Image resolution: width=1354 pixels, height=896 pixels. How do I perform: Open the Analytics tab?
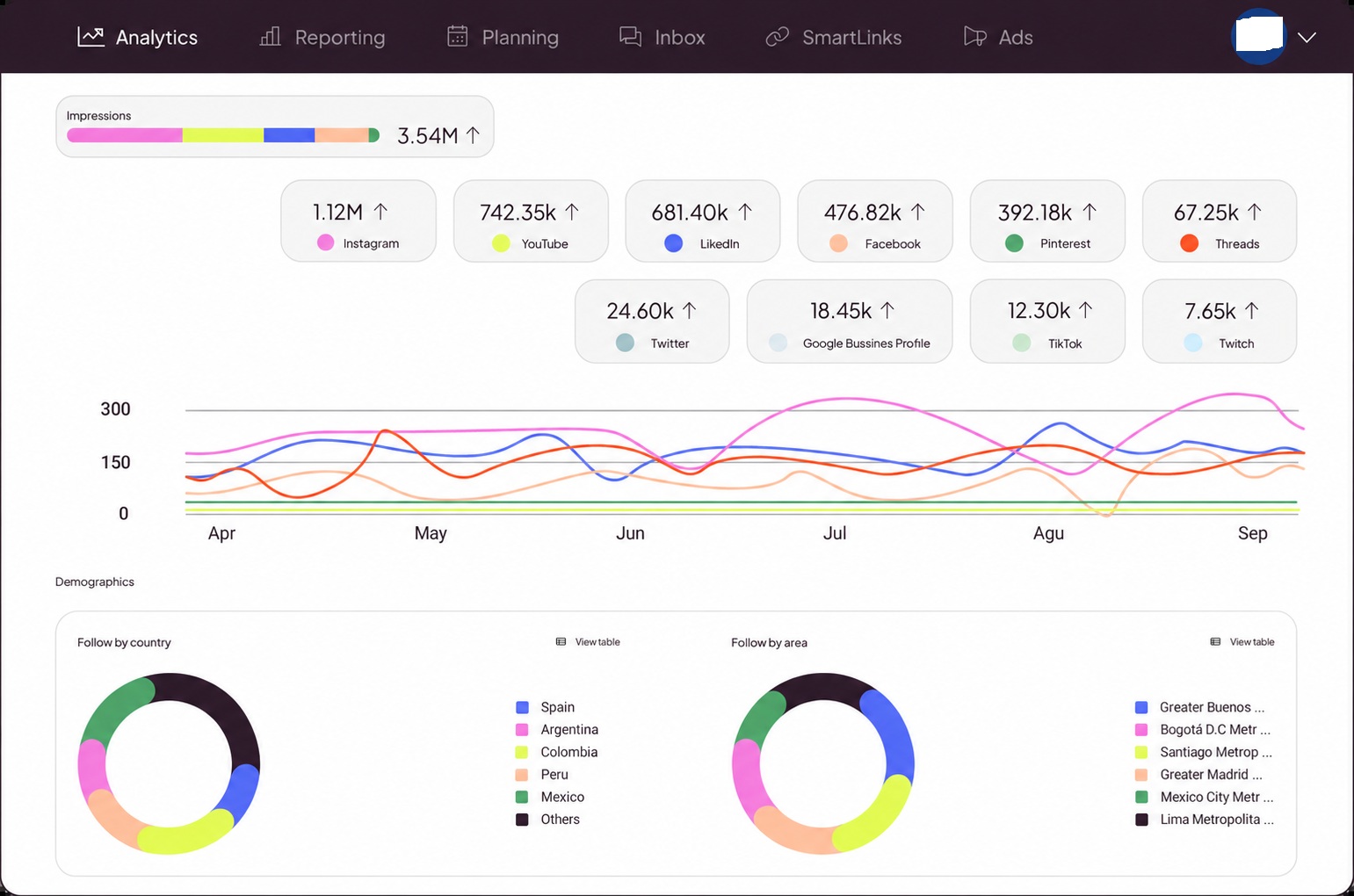pos(137,37)
